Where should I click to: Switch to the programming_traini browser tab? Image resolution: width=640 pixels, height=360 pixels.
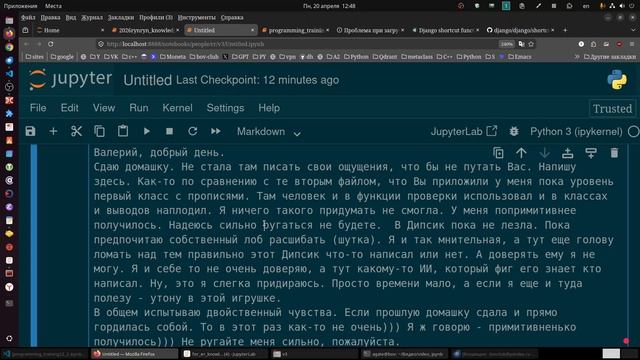(x=295, y=30)
